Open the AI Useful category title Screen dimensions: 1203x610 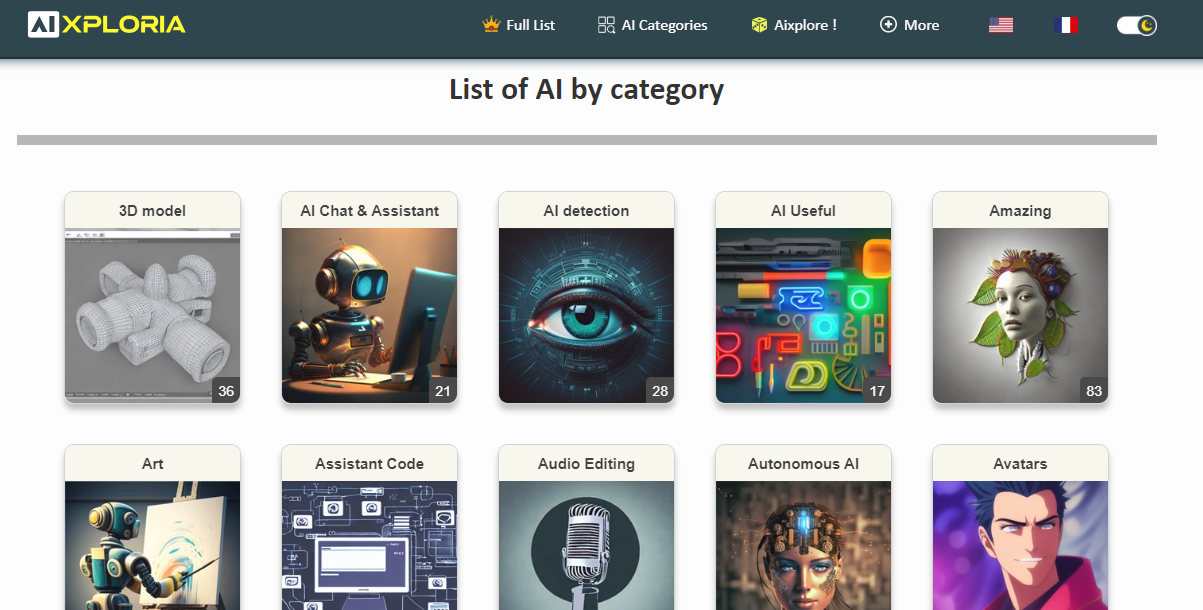click(803, 210)
